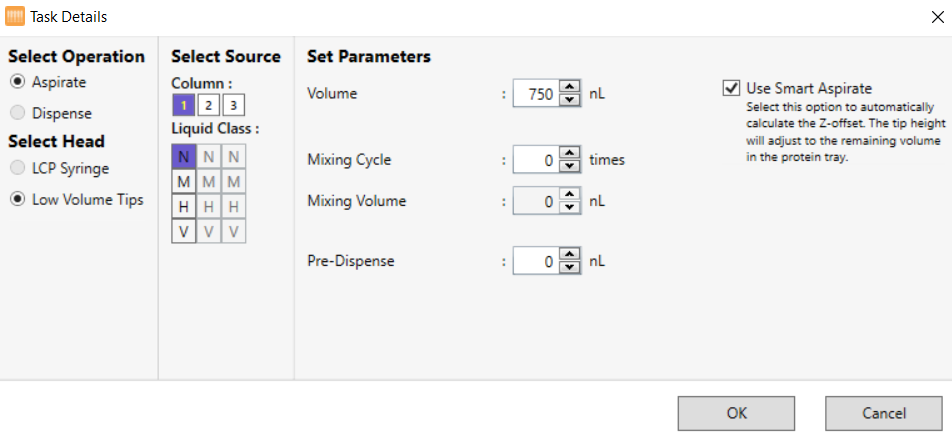Select liquid class N in first column
Screen dimensions: 952x440
pos(184,156)
